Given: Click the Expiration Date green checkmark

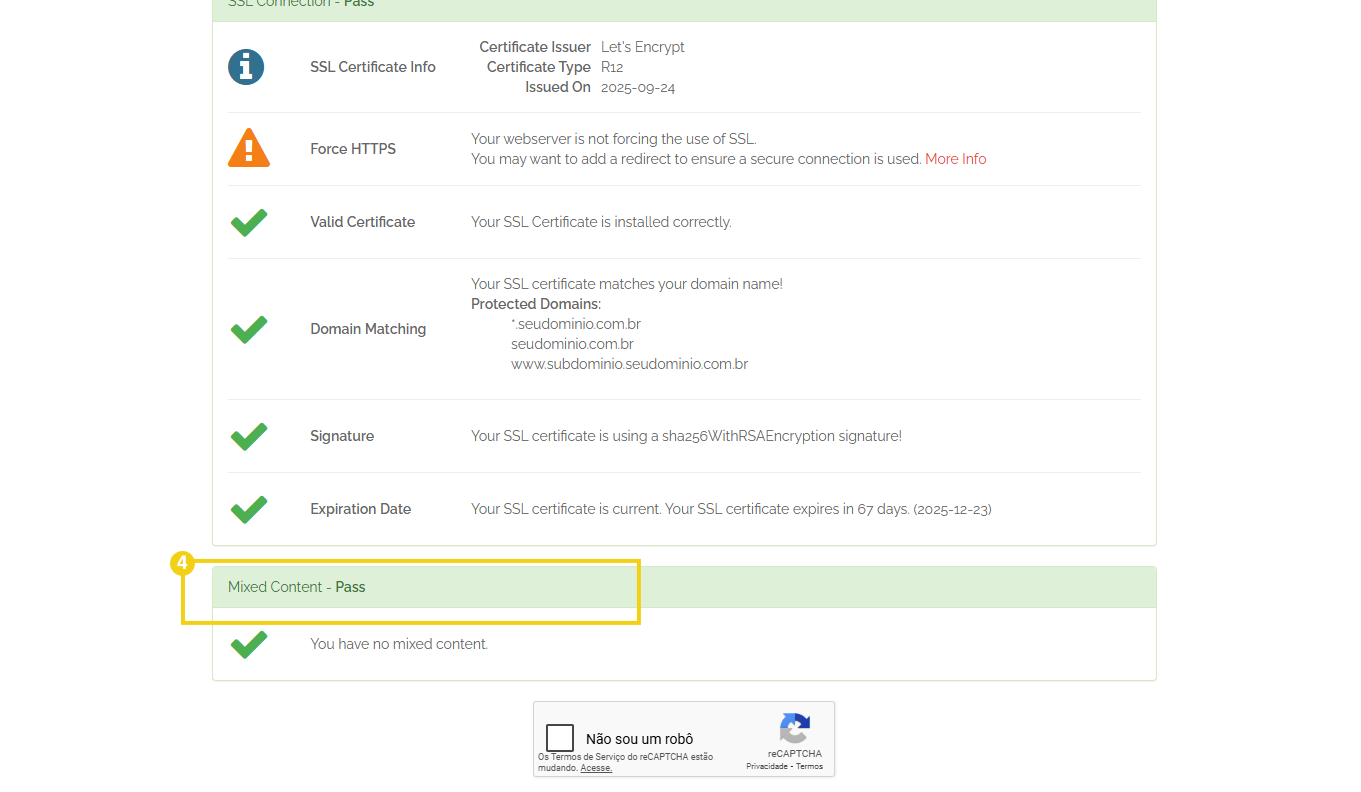Looking at the screenshot, I should point(248,509).
